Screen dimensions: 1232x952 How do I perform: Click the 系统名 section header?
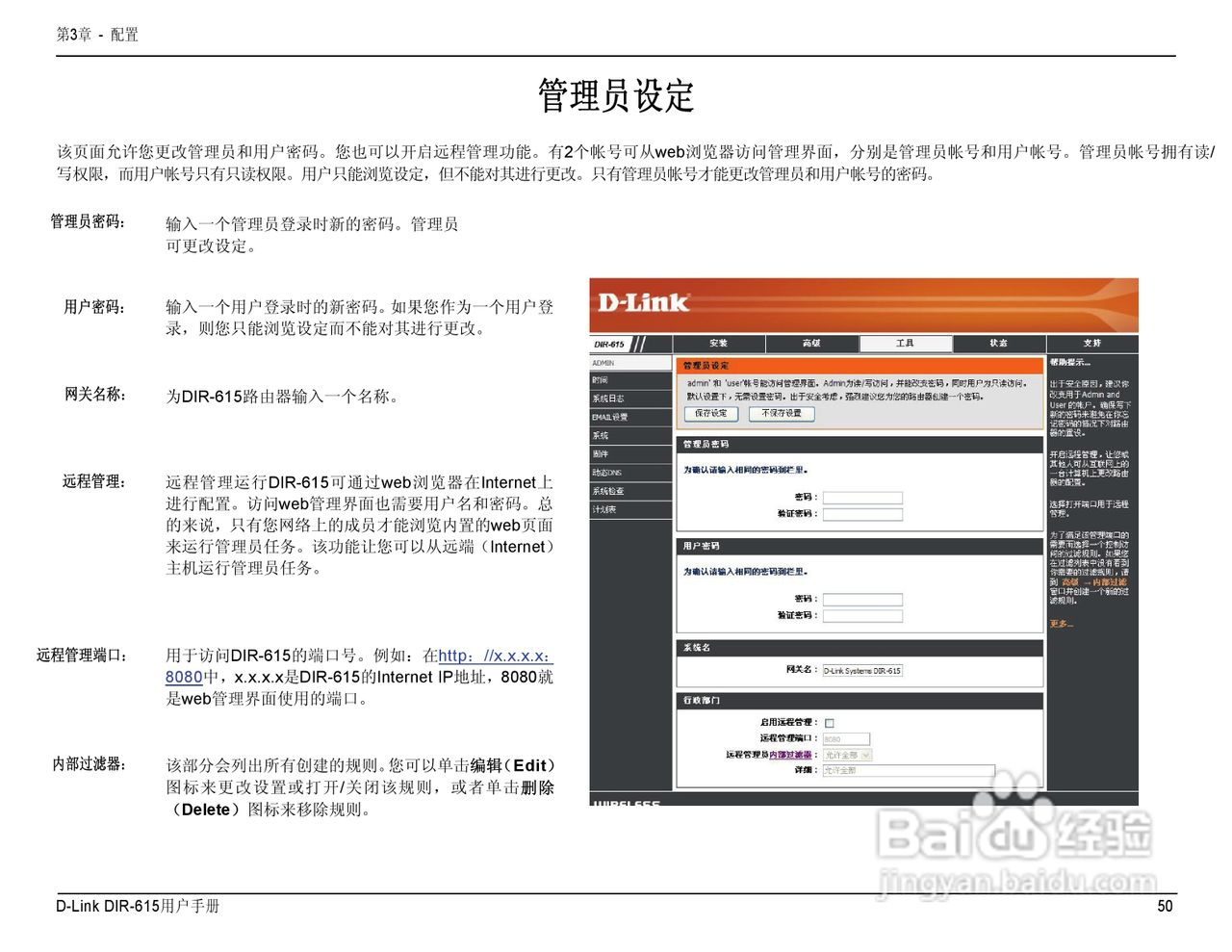pyautogui.click(x=860, y=648)
